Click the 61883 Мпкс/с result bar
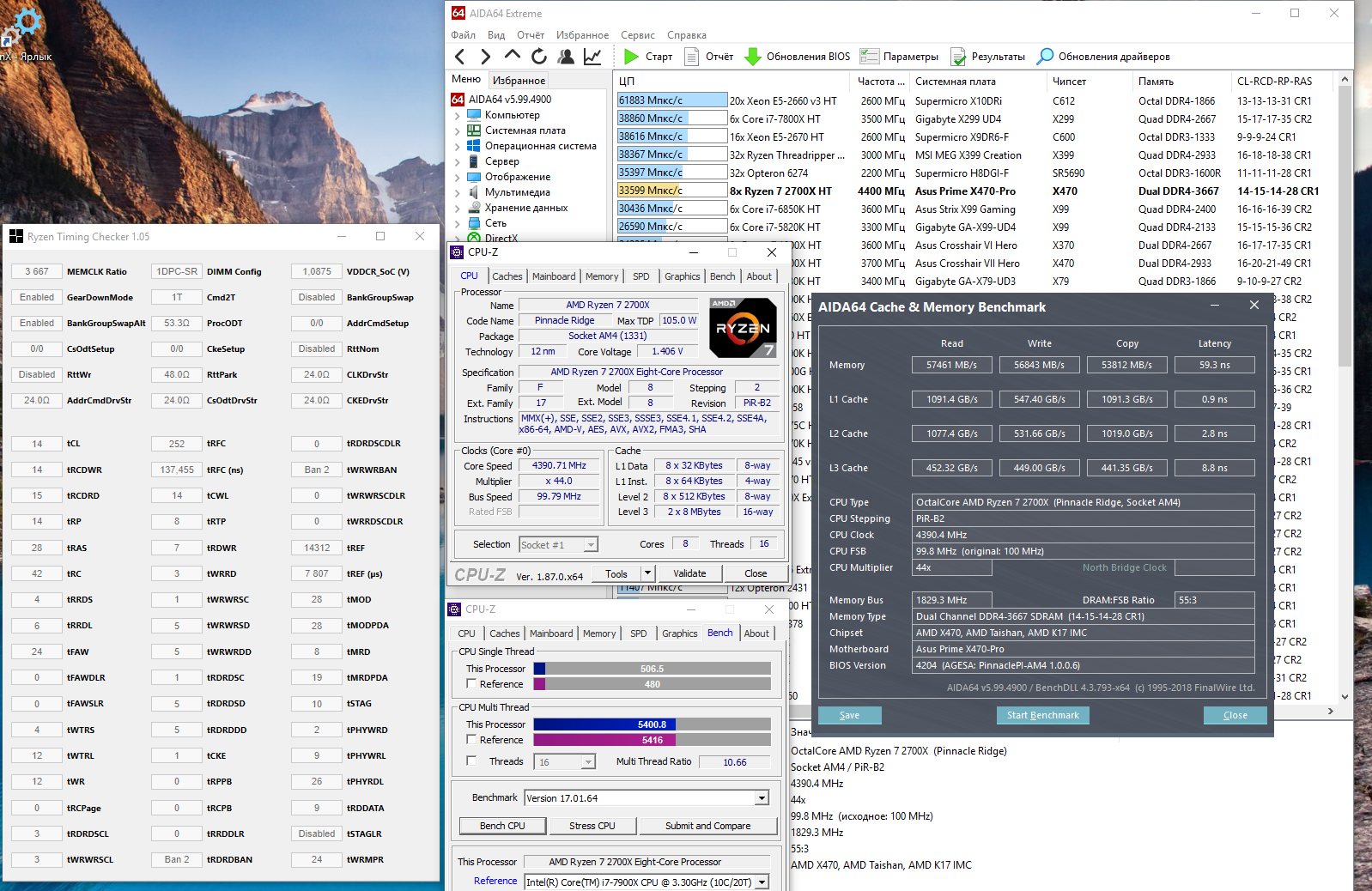 click(x=672, y=100)
